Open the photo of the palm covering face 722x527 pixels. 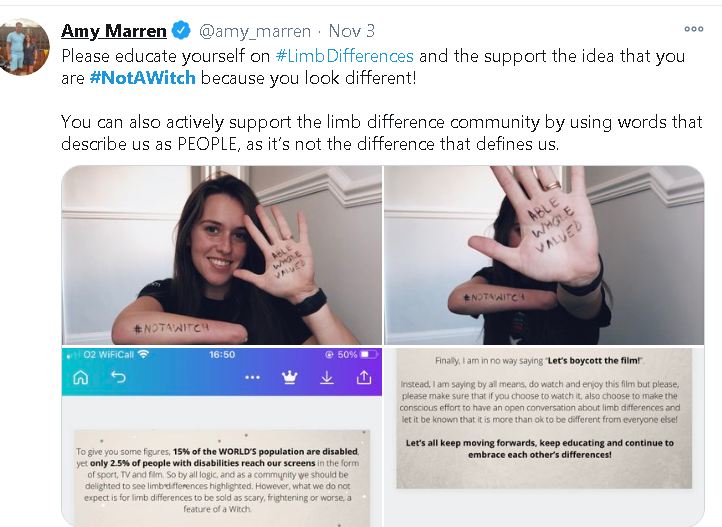click(x=544, y=255)
